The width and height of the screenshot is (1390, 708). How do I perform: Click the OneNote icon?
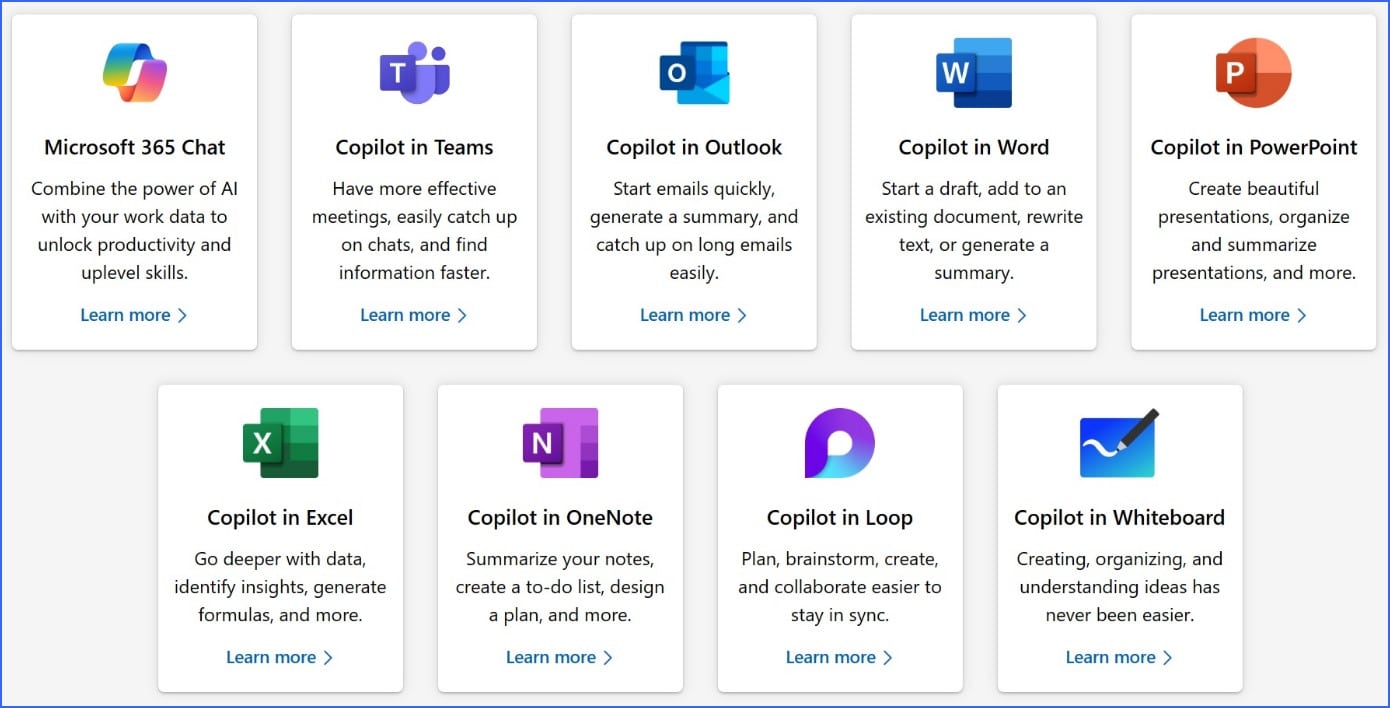(560, 442)
